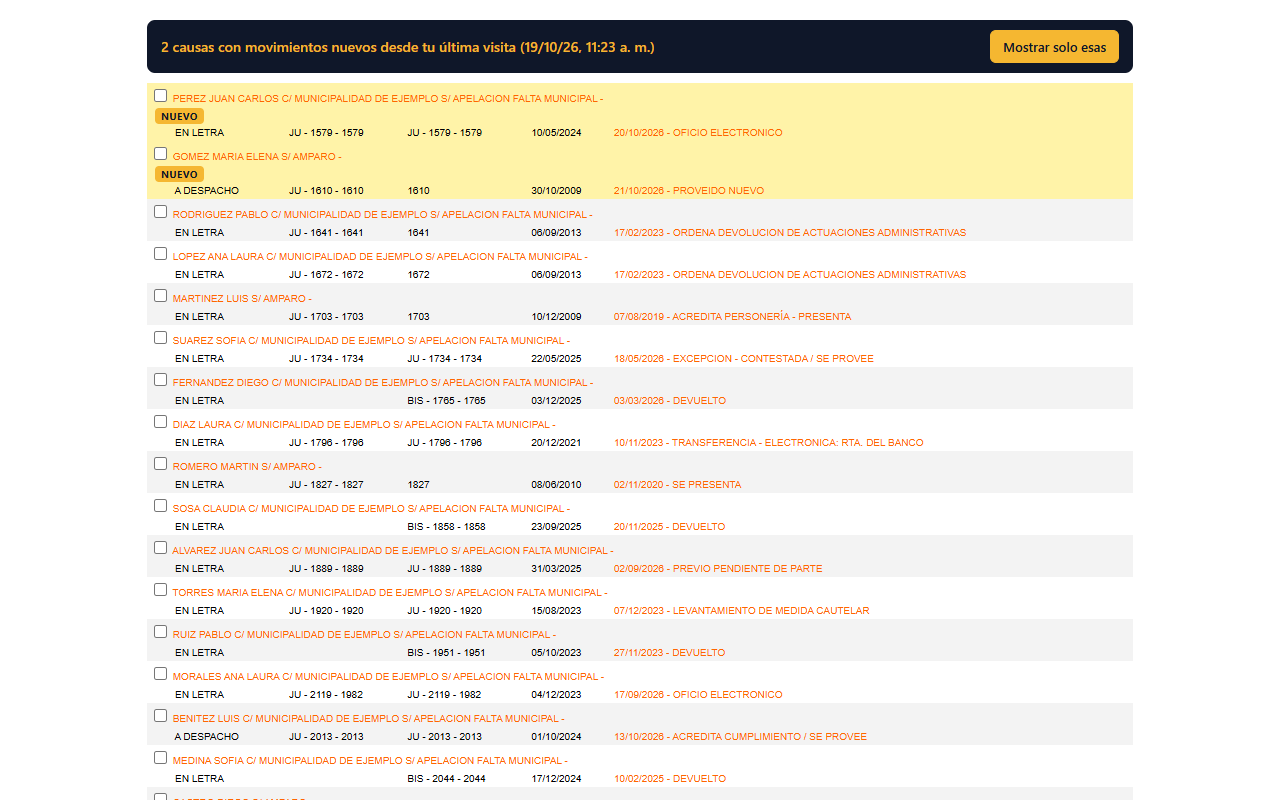
Task: Toggle checkbox next to LOPEZ ANA LAURA
Action: [x=160, y=254]
